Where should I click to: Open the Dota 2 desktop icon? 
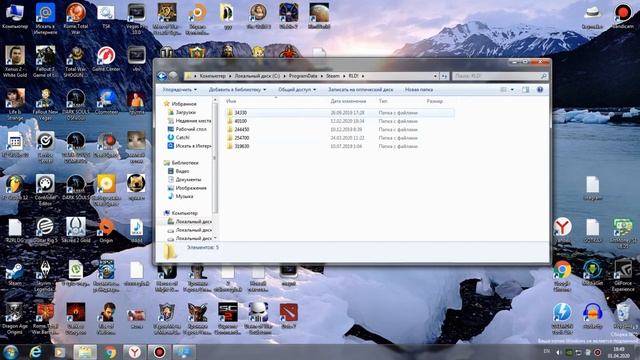point(289,316)
